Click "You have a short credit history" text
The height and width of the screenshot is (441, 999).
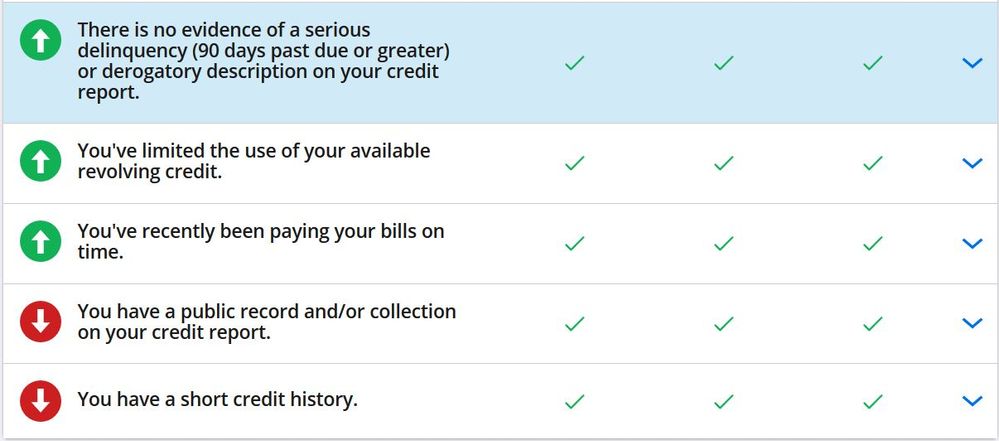click(217, 400)
